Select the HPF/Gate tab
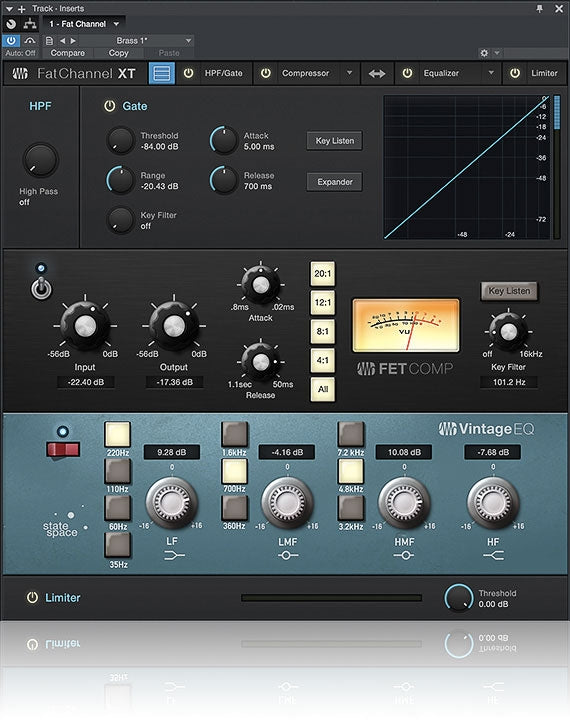This screenshot has width=570, height=721. [x=224, y=73]
